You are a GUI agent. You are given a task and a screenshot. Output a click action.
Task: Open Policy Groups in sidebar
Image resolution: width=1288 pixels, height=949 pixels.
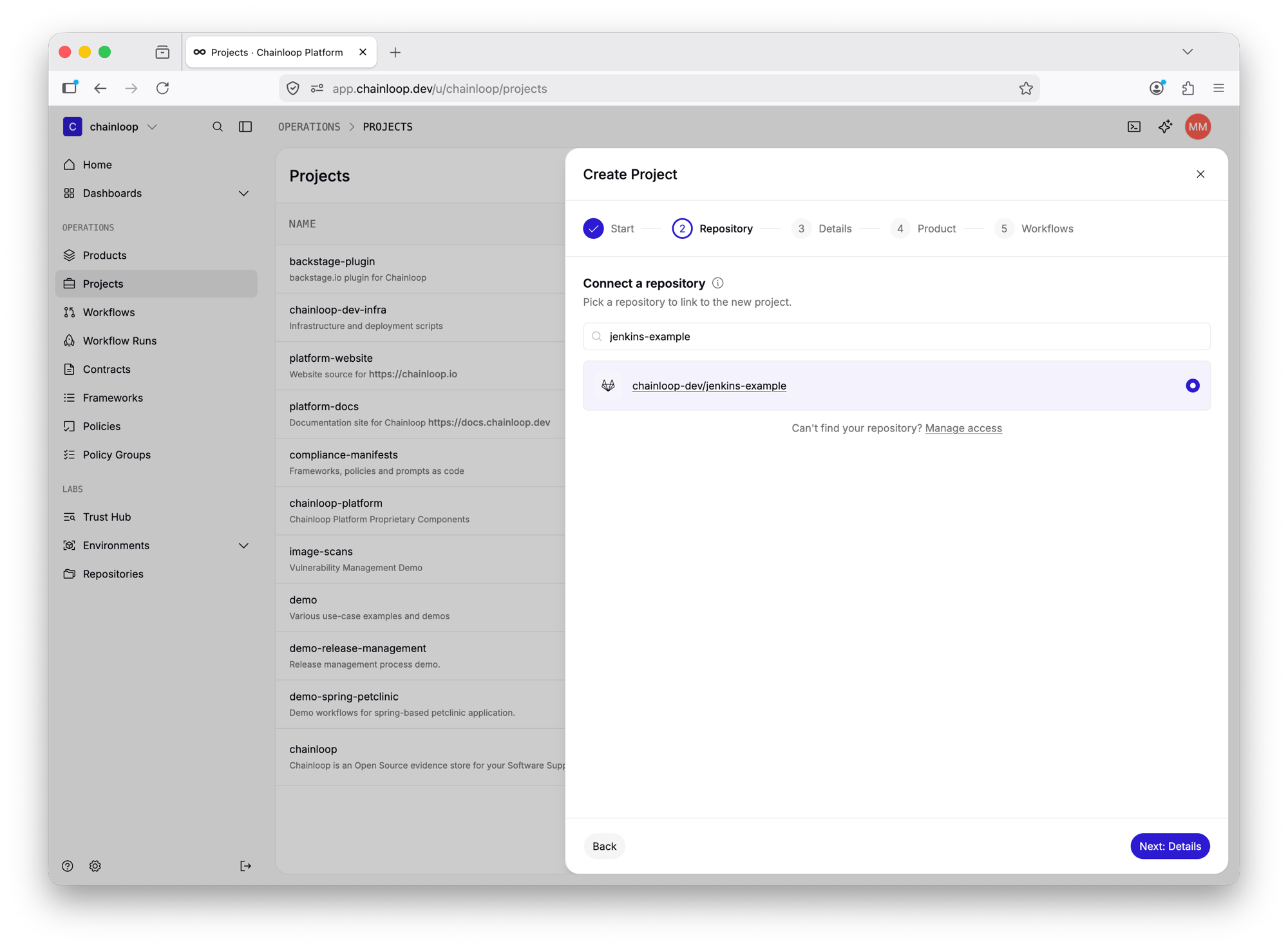pyautogui.click(x=156, y=455)
